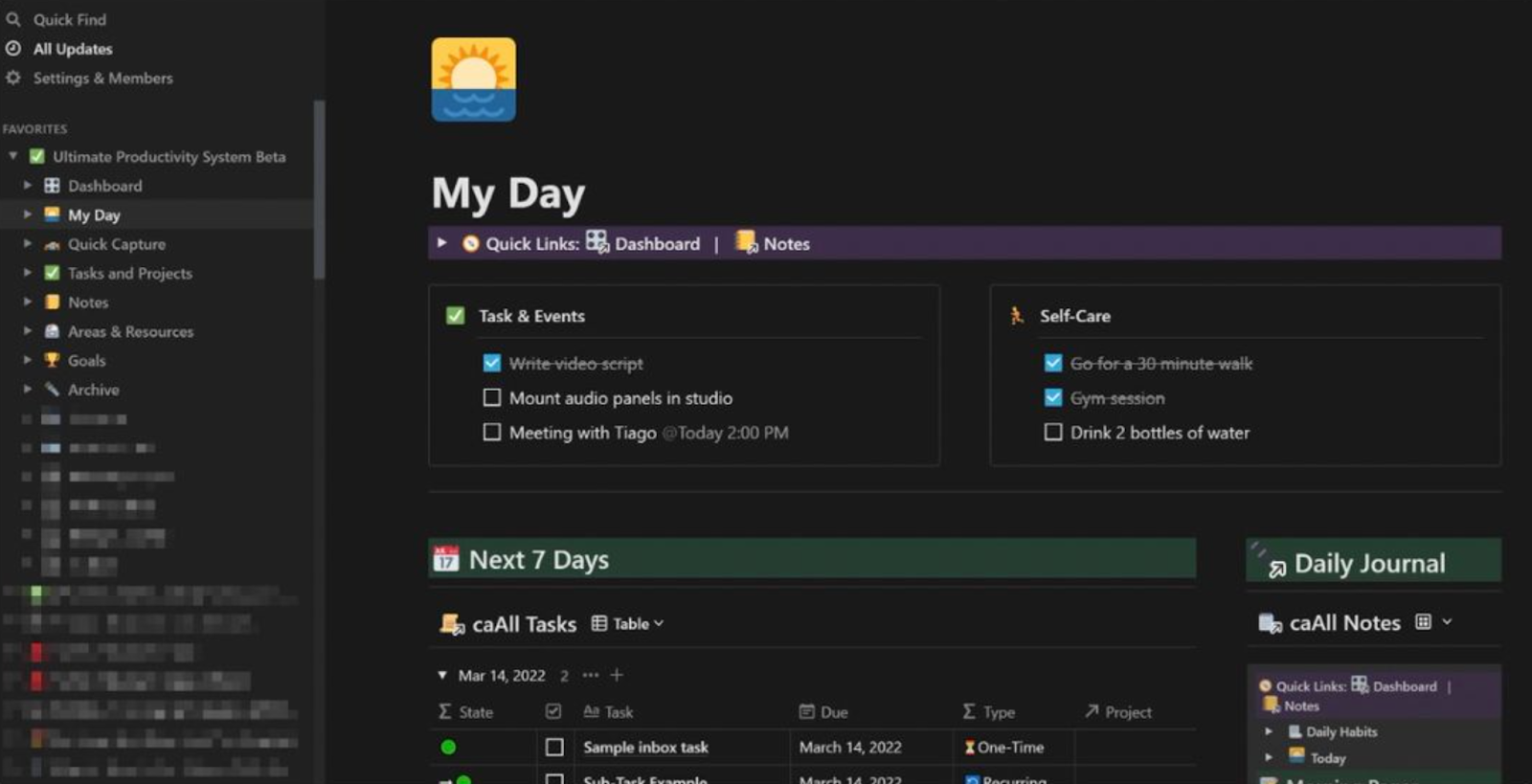Open All Updates clock icon

(x=13, y=48)
